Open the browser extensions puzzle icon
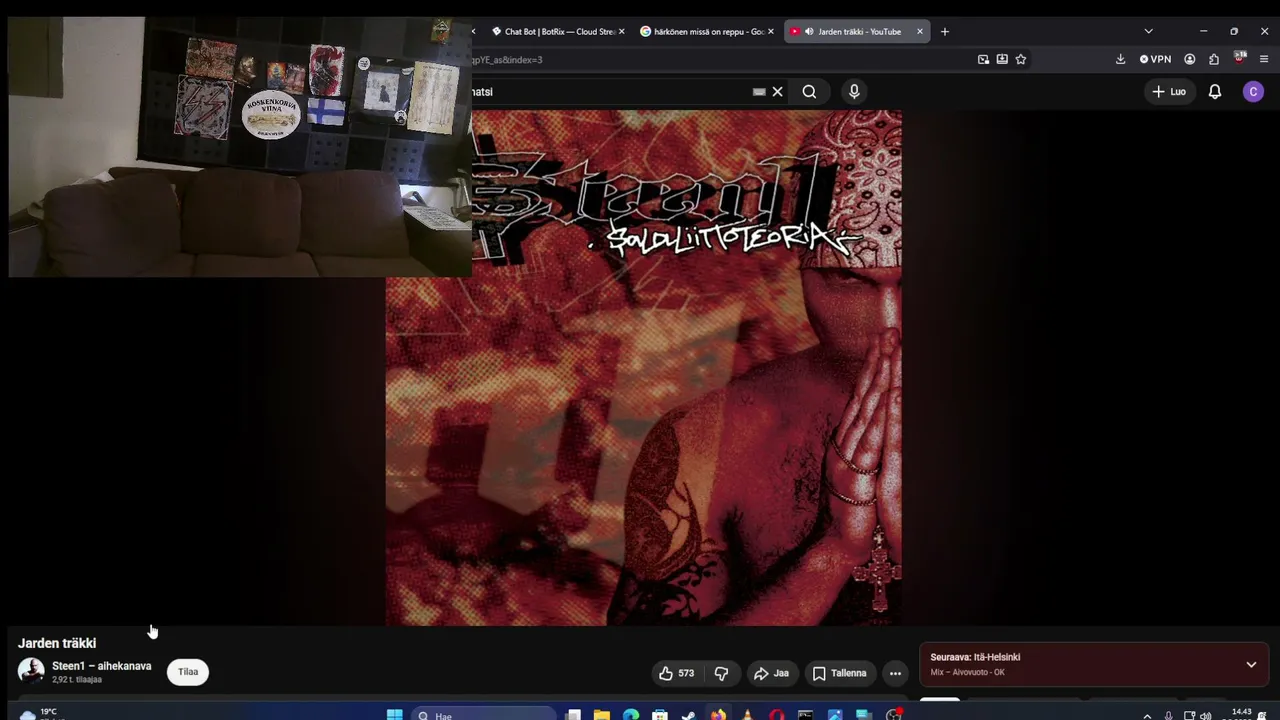Image resolution: width=1280 pixels, height=720 pixels. point(1214,60)
